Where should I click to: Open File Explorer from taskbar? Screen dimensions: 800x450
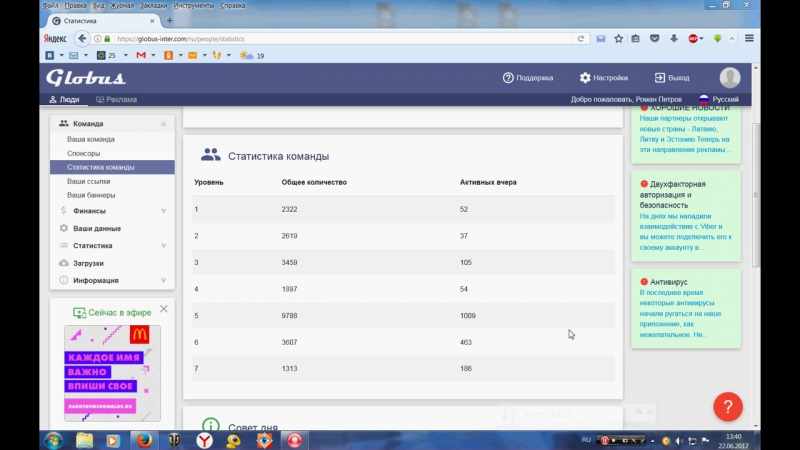pyautogui.click(x=85, y=440)
